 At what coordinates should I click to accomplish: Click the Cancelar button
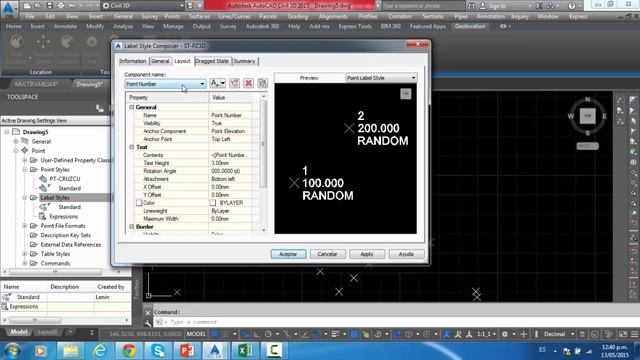327,254
